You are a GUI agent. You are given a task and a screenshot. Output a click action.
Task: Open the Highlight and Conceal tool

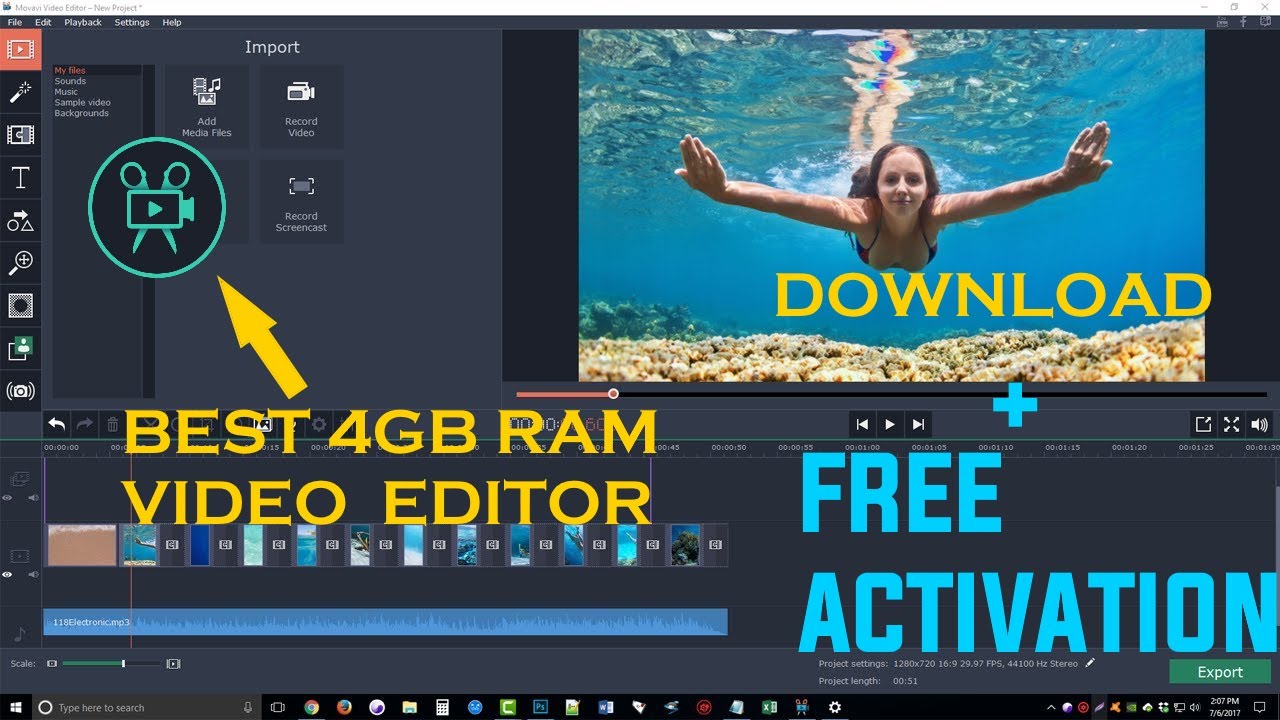pyautogui.click(x=20, y=306)
